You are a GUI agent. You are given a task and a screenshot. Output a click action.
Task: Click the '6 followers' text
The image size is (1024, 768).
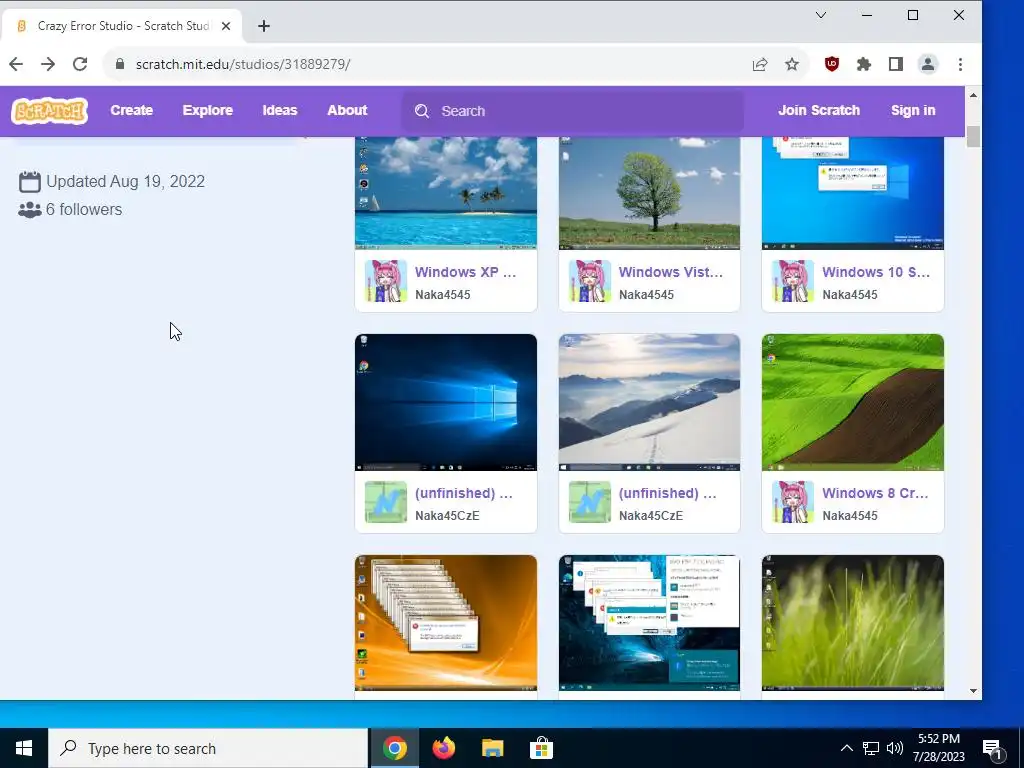pyautogui.click(x=84, y=210)
